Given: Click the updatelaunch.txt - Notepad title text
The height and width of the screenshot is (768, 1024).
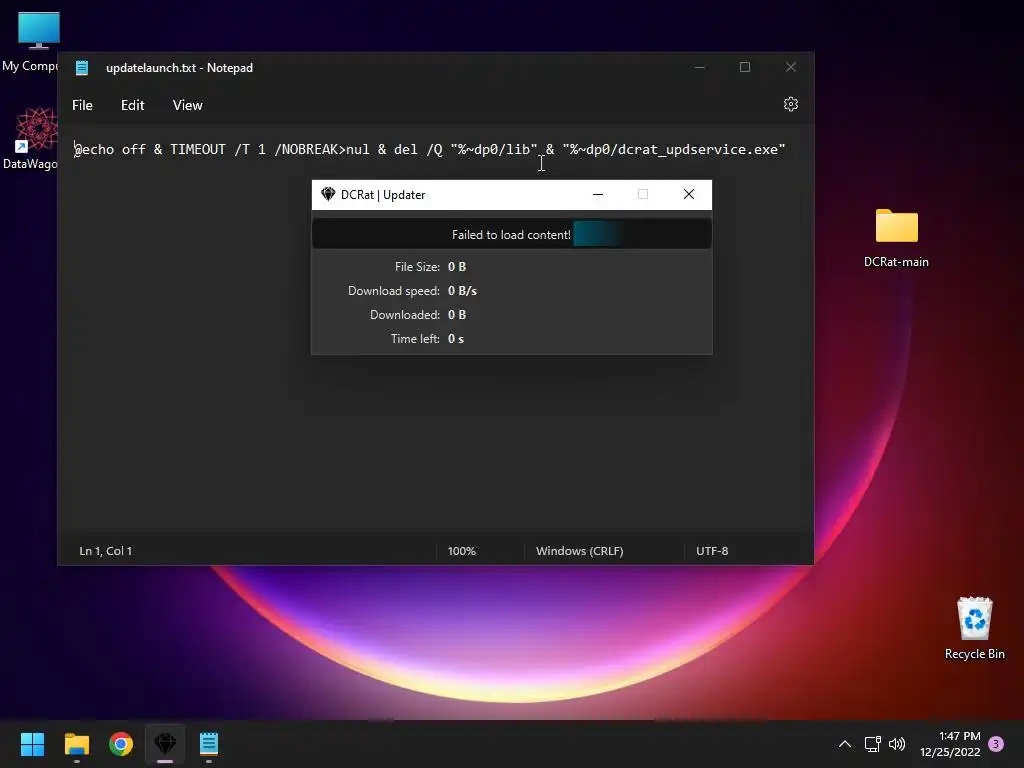Looking at the screenshot, I should [x=179, y=68].
